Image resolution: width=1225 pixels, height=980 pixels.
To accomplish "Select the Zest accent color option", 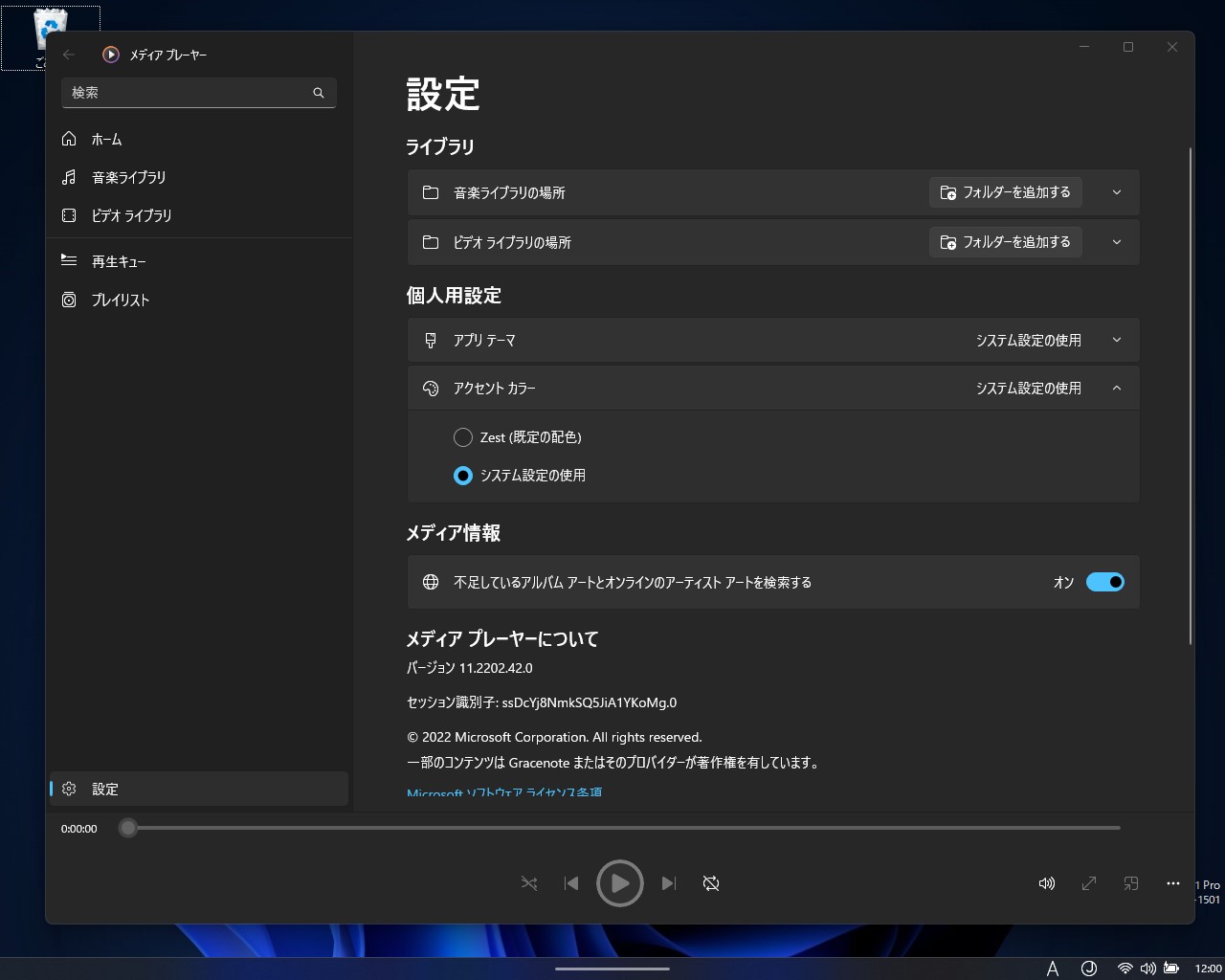I will (x=462, y=436).
